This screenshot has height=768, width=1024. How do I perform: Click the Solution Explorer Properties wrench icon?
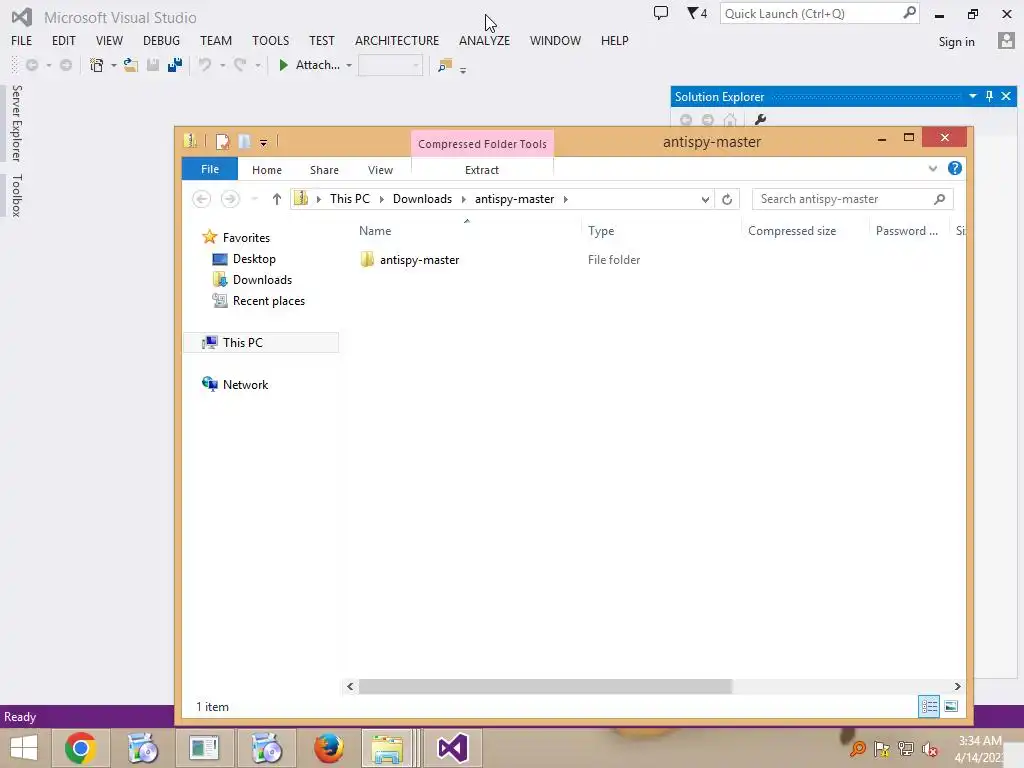point(760,120)
